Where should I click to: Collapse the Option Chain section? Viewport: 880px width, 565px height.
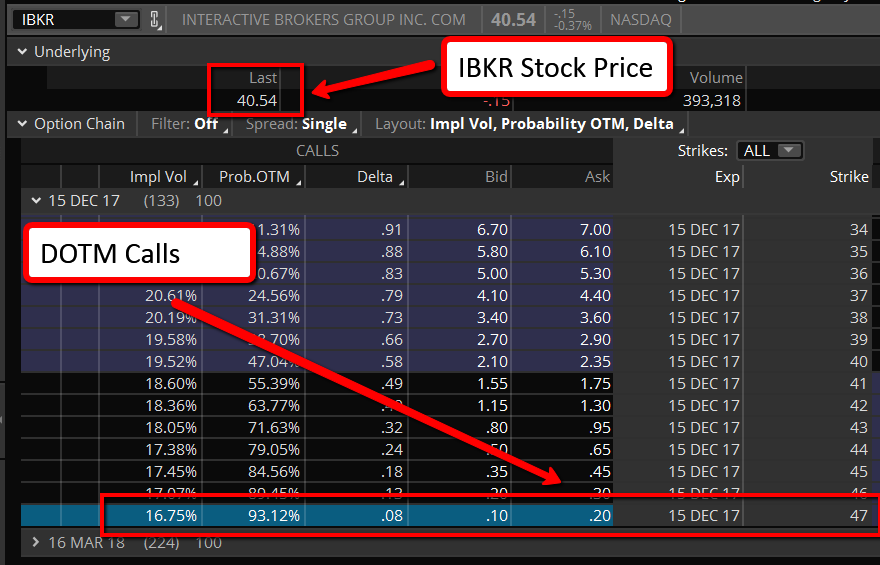point(22,123)
